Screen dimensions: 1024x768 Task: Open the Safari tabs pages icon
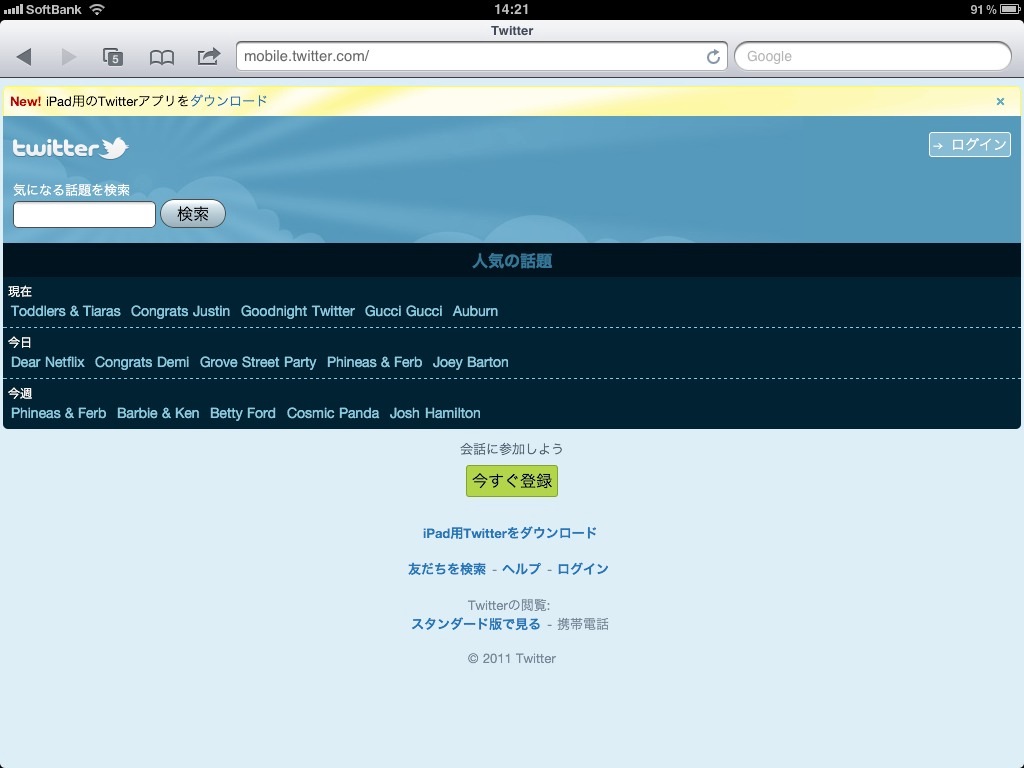coord(113,56)
